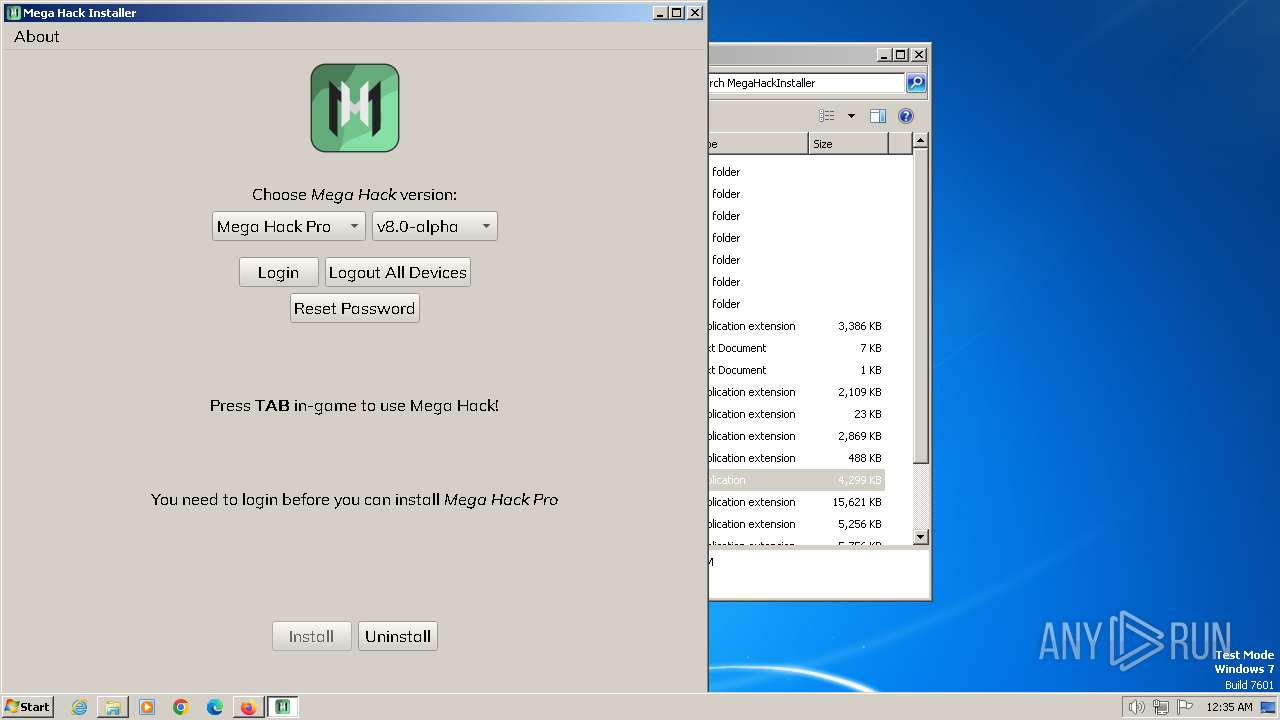Launch Firefox from taskbar
The height and width of the screenshot is (720, 1280).
click(248, 707)
